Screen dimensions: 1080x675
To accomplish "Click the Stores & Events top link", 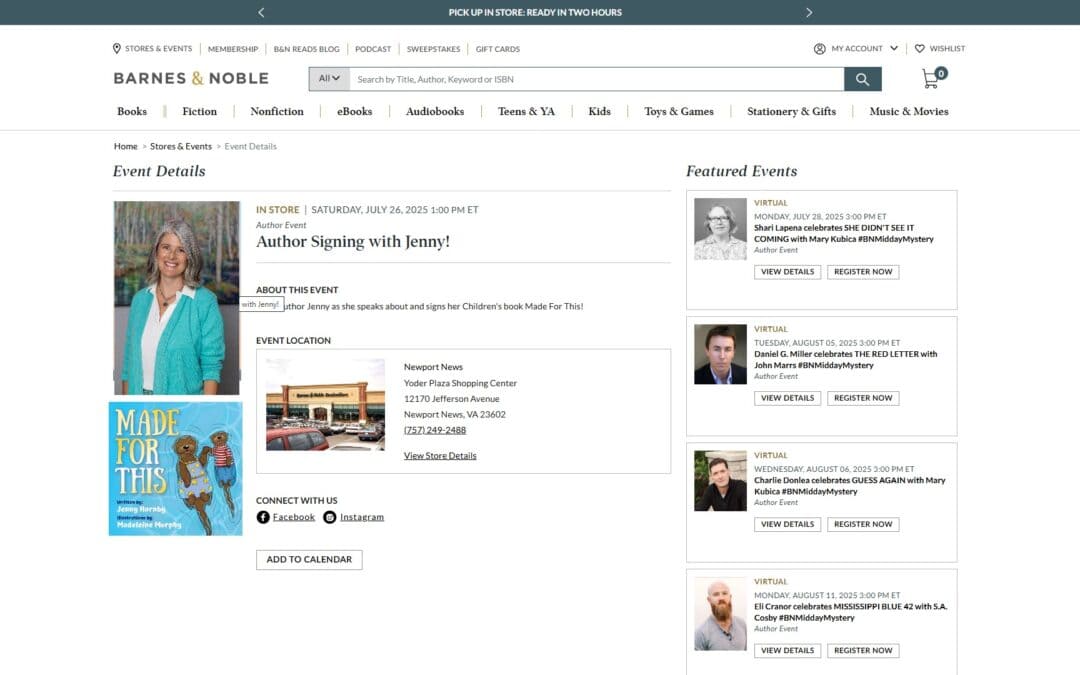I will 158,49.
